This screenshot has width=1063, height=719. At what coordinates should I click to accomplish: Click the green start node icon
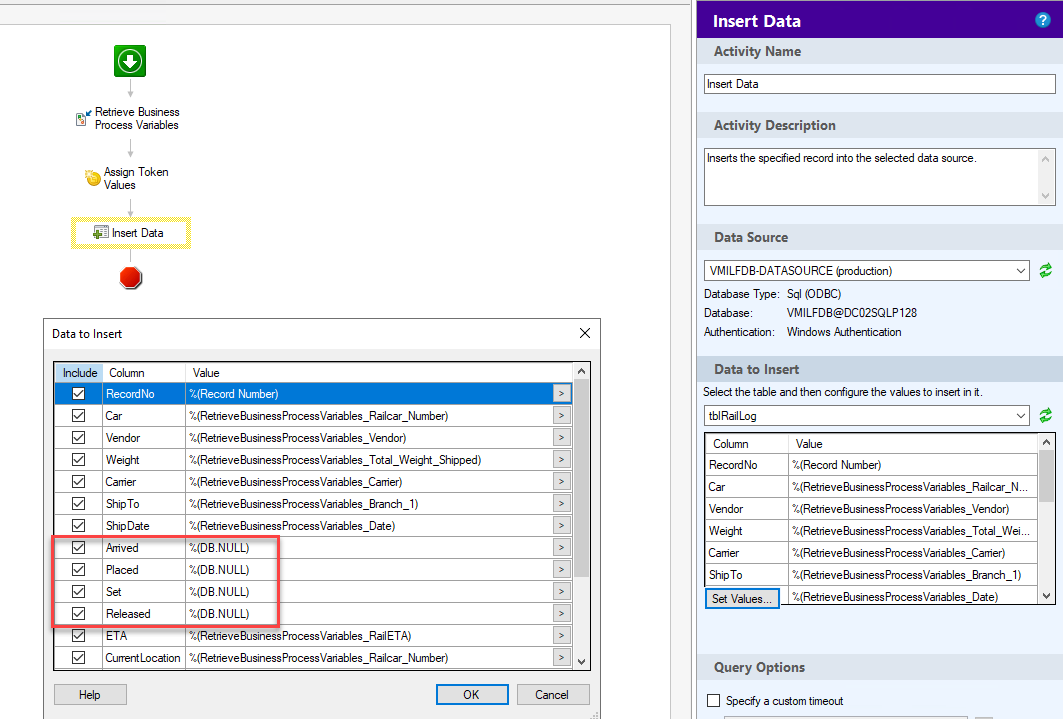(x=130, y=61)
